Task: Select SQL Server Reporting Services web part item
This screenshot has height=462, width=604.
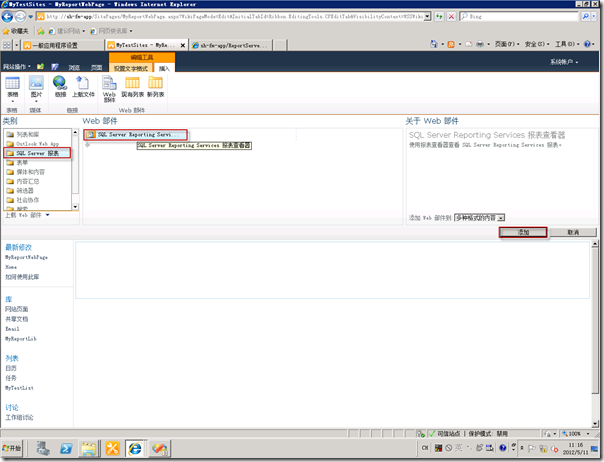Action: (x=136, y=134)
